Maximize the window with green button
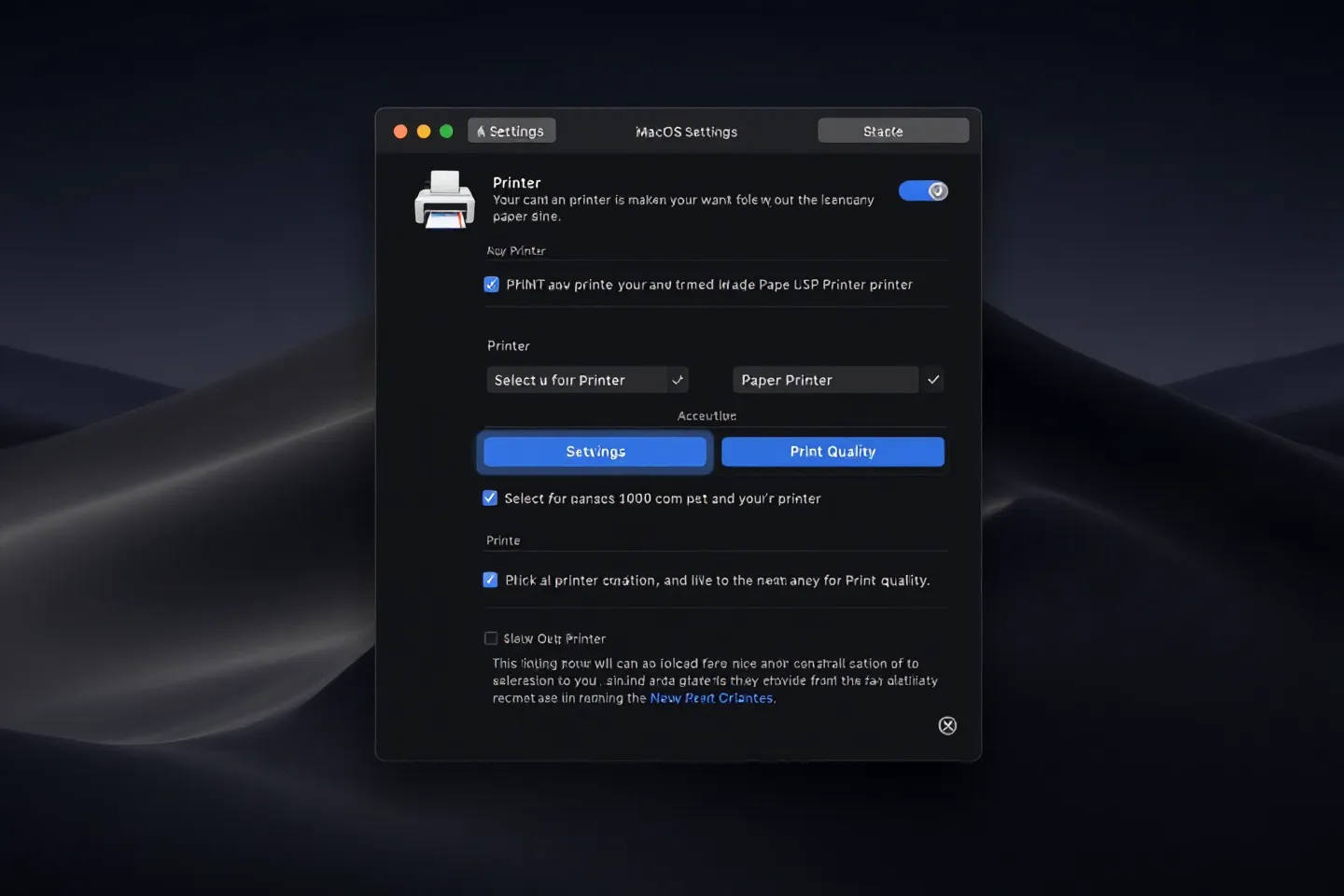The image size is (1344, 896). pos(446,132)
